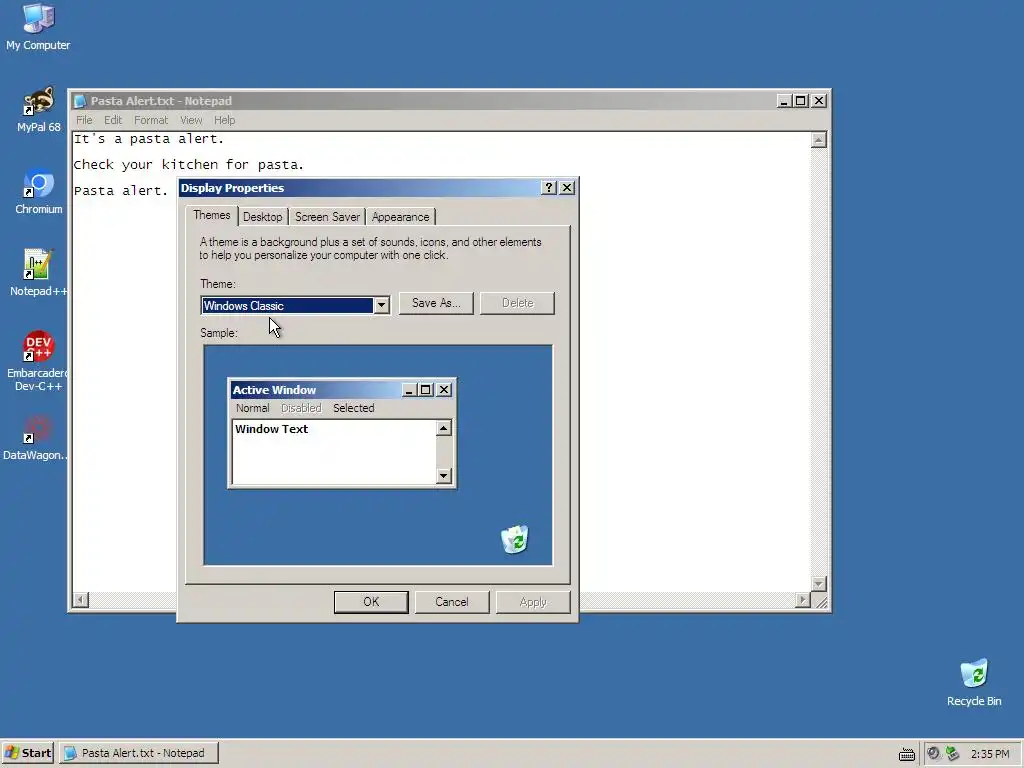Viewport: 1024px width, 768px height.
Task: Maximize the Notepad window
Action: pos(801,101)
